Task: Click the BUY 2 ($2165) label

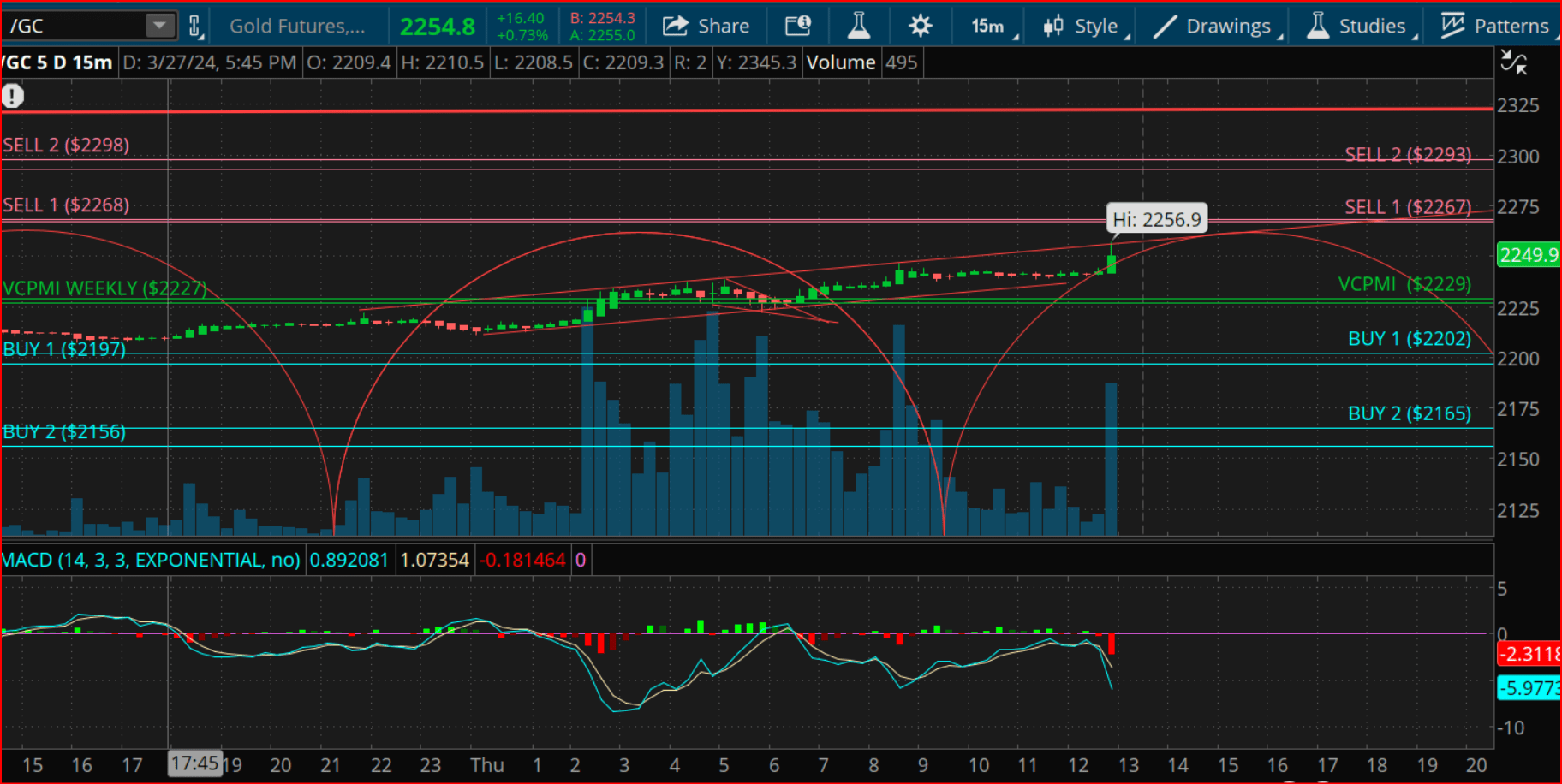Action: [1410, 413]
